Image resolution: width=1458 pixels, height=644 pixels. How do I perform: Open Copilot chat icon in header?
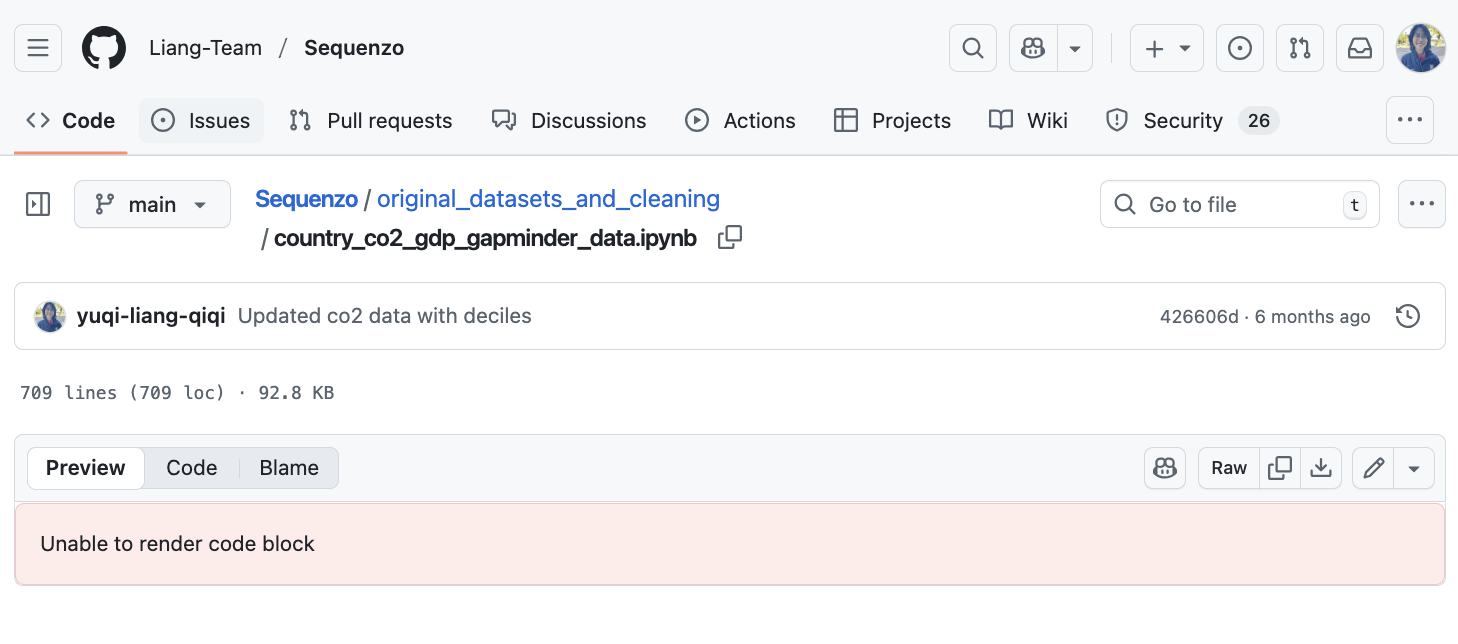[x=1033, y=48]
